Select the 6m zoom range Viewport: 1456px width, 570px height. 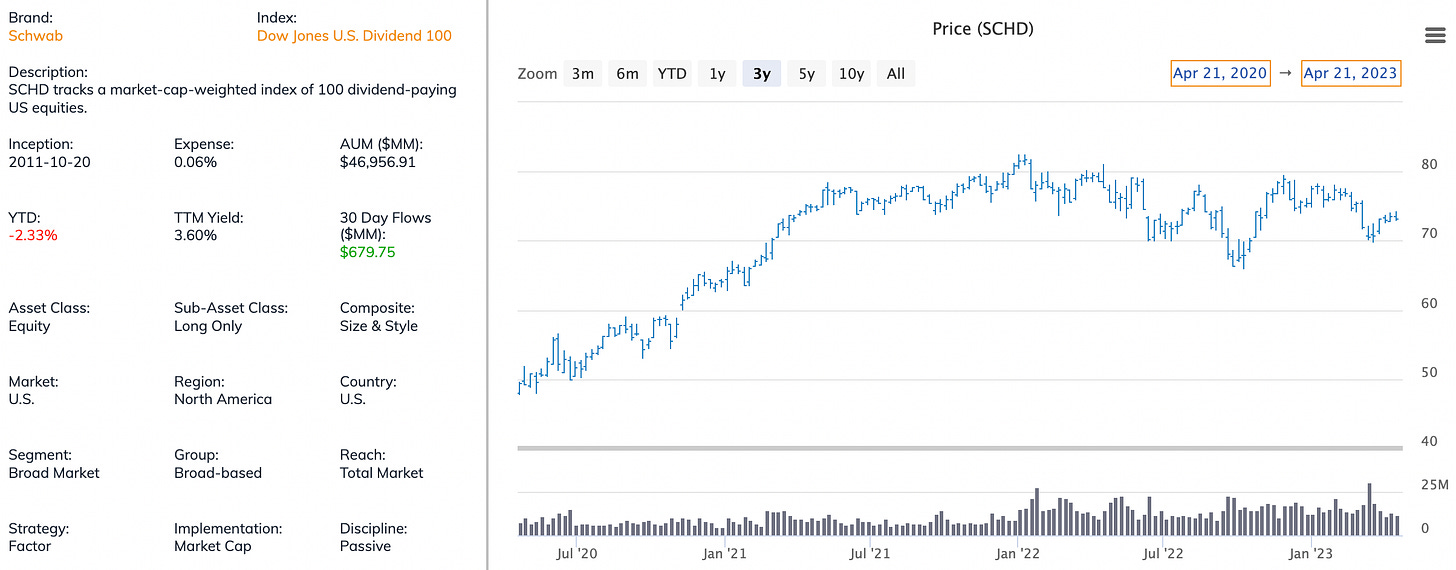627,73
